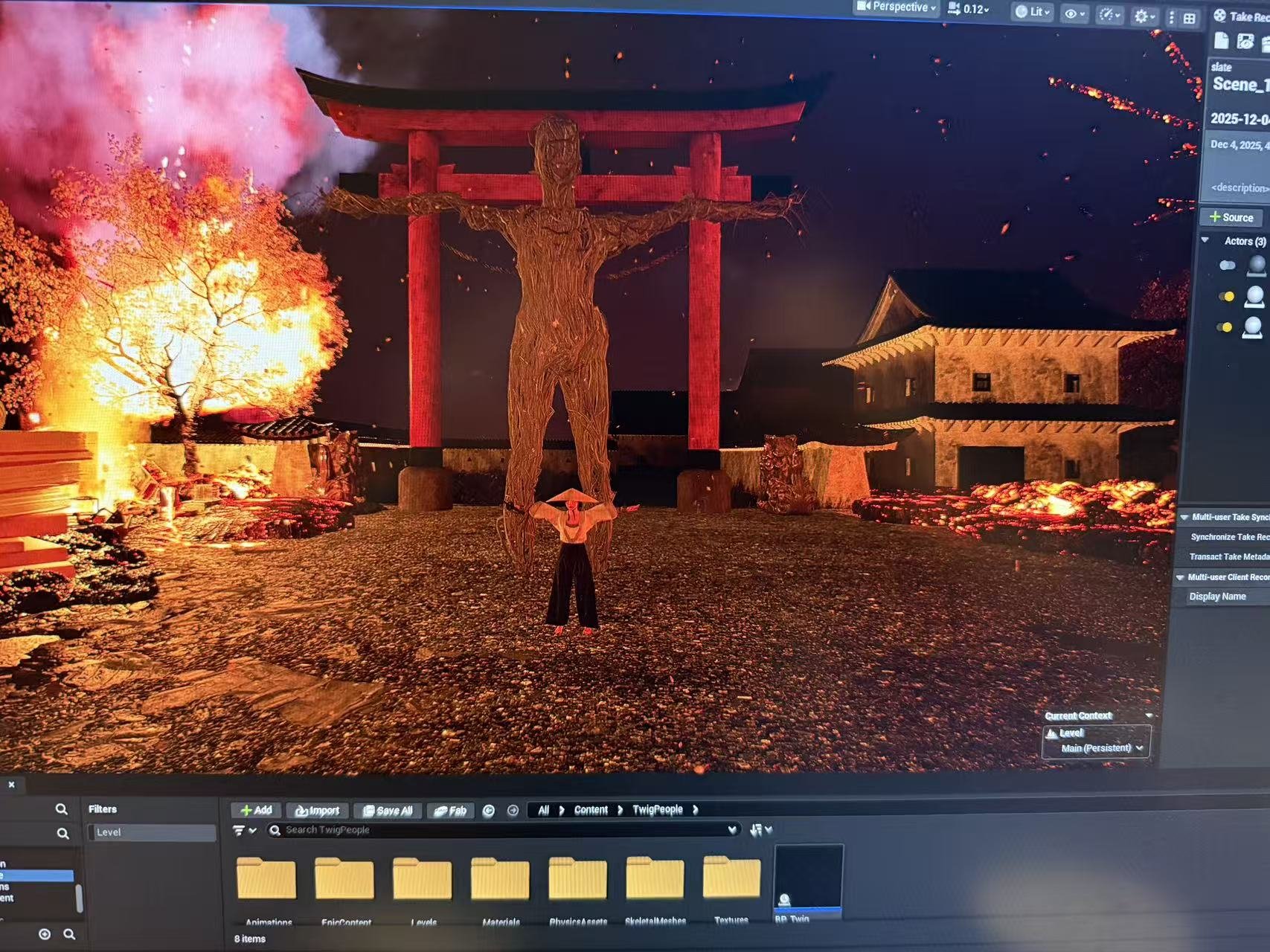Image resolution: width=1270 pixels, height=952 pixels.
Task: Click the Content breadcrumb
Action: [591, 810]
